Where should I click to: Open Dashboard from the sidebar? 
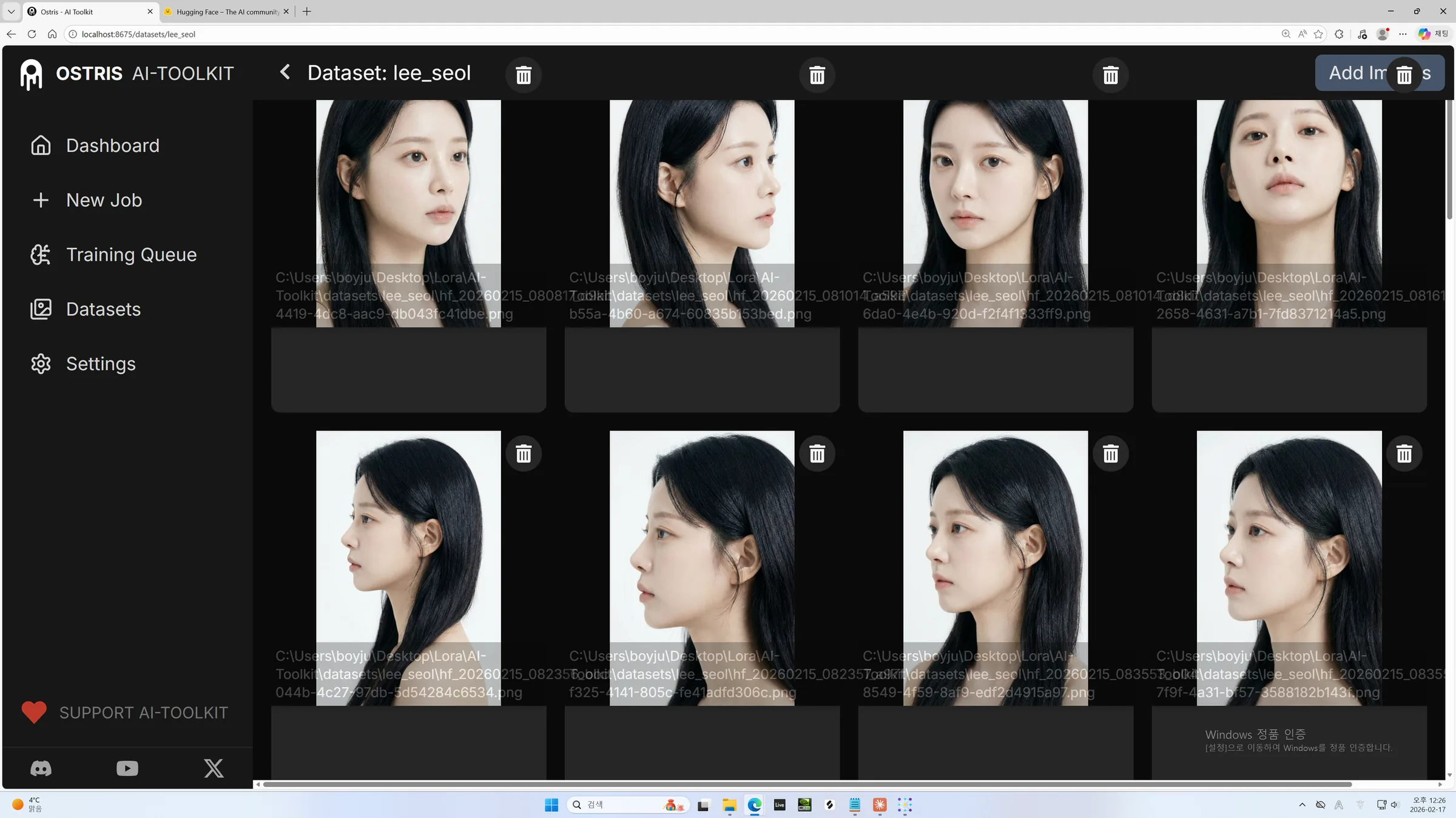[x=112, y=146]
